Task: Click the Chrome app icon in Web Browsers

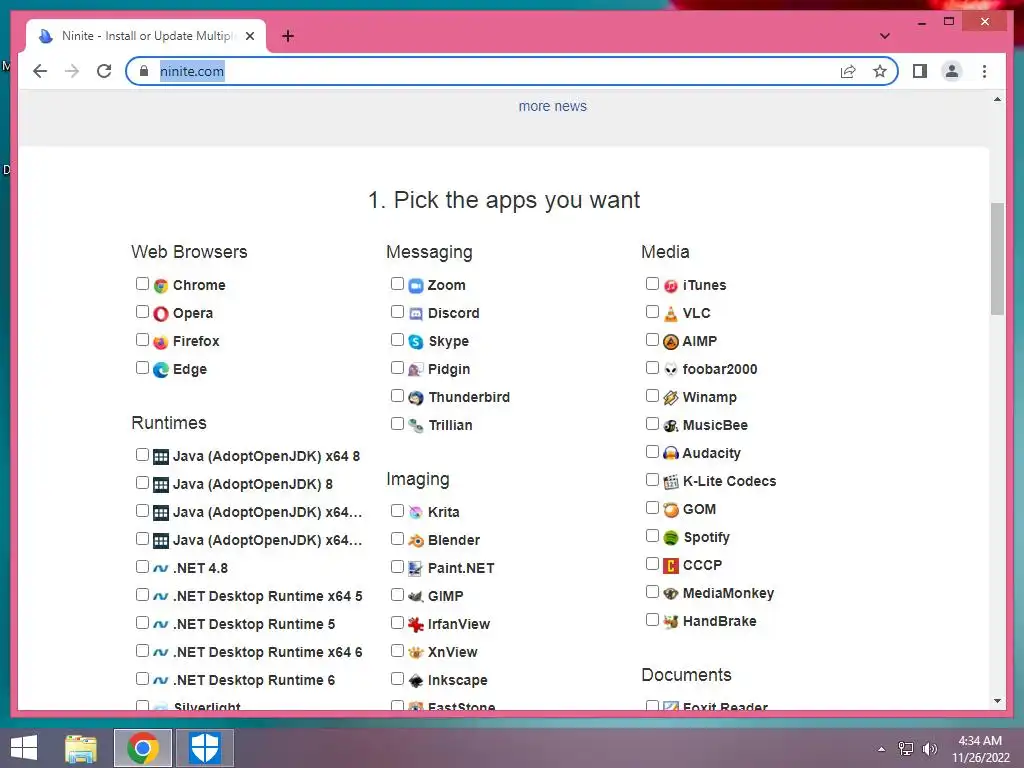Action: [161, 285]
